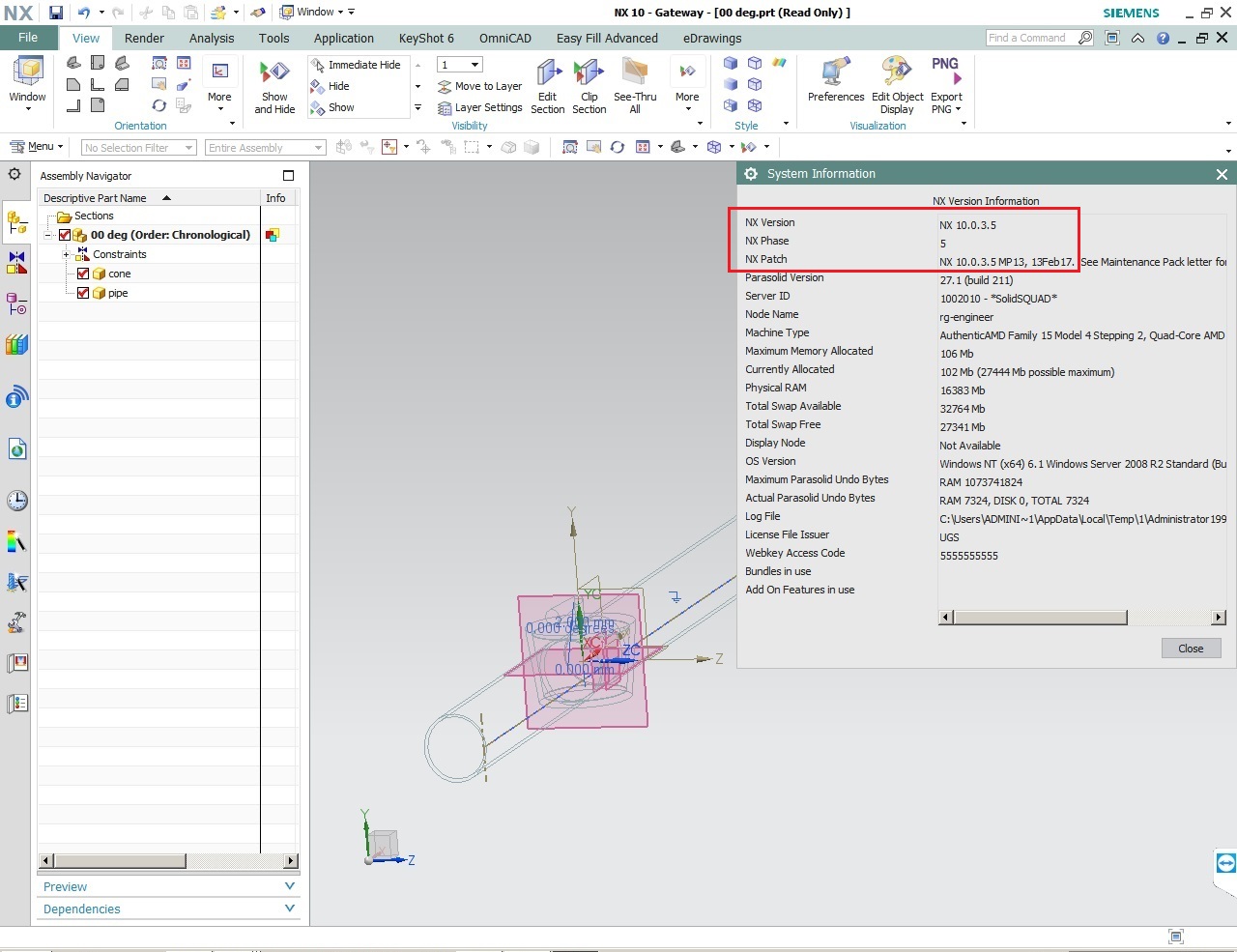This screenshot has height=952, width=1237.
Task: Open the Assembly Navigator sidebar tab
Action: pyautogui.click(x=16, y=222)
